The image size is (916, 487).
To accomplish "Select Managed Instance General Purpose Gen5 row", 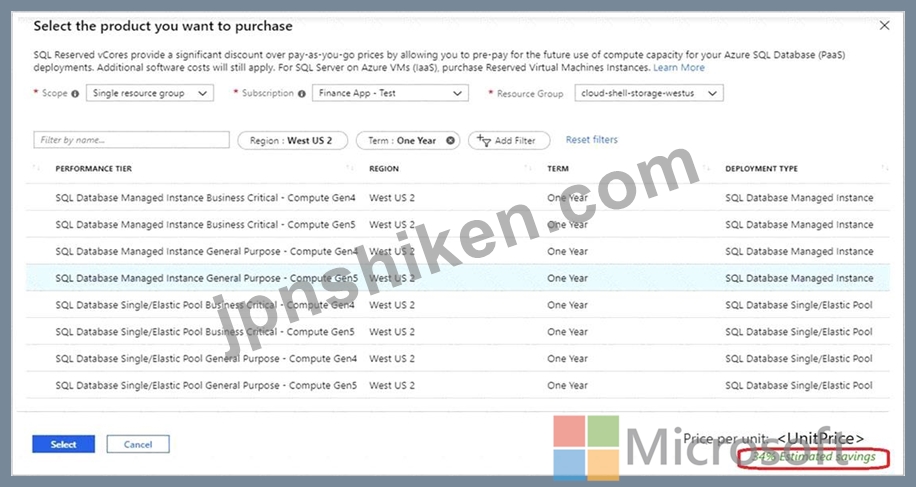I will click(x=458, y=279).
